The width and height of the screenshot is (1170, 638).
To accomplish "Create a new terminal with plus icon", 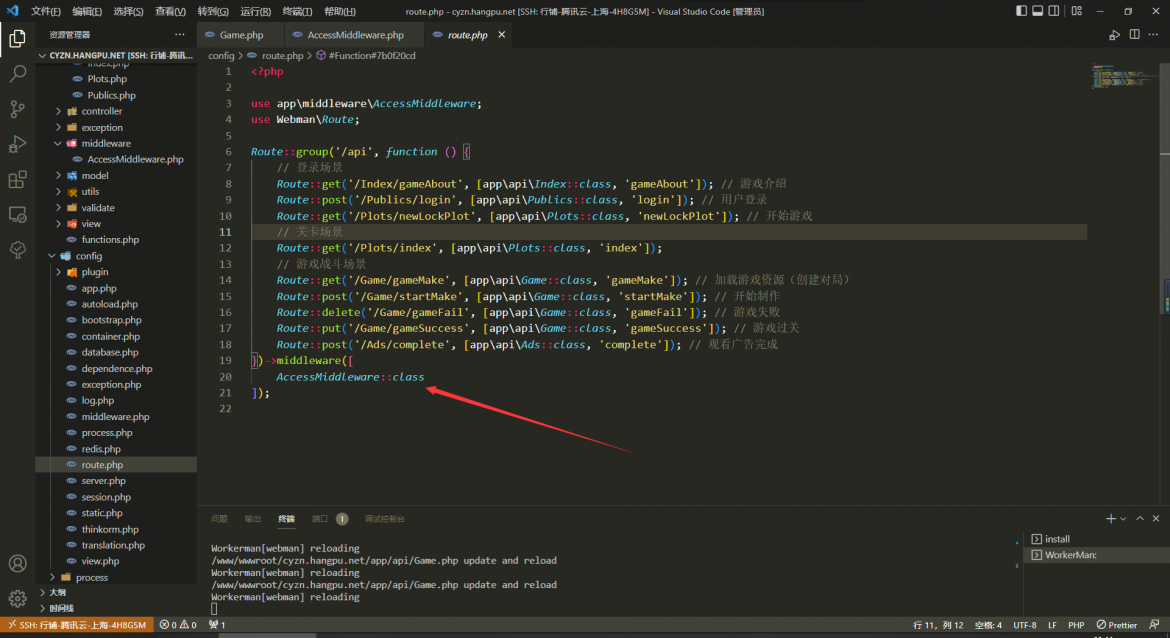I will 1110,519.
